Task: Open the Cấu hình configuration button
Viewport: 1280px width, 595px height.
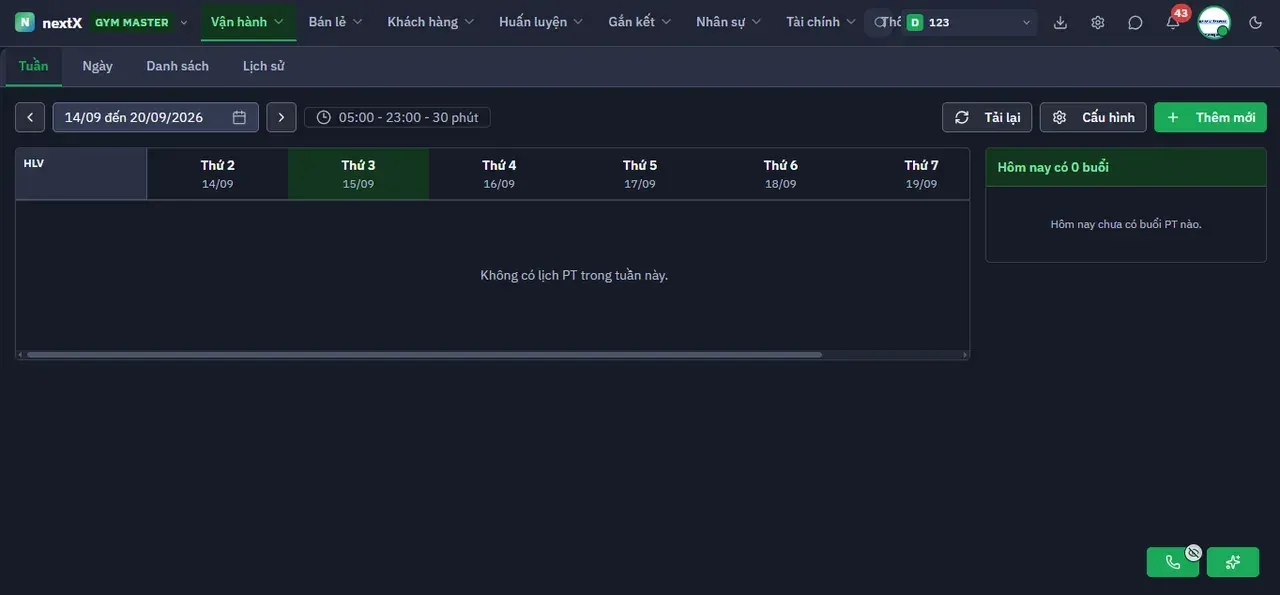Action: pos(1093,117)
